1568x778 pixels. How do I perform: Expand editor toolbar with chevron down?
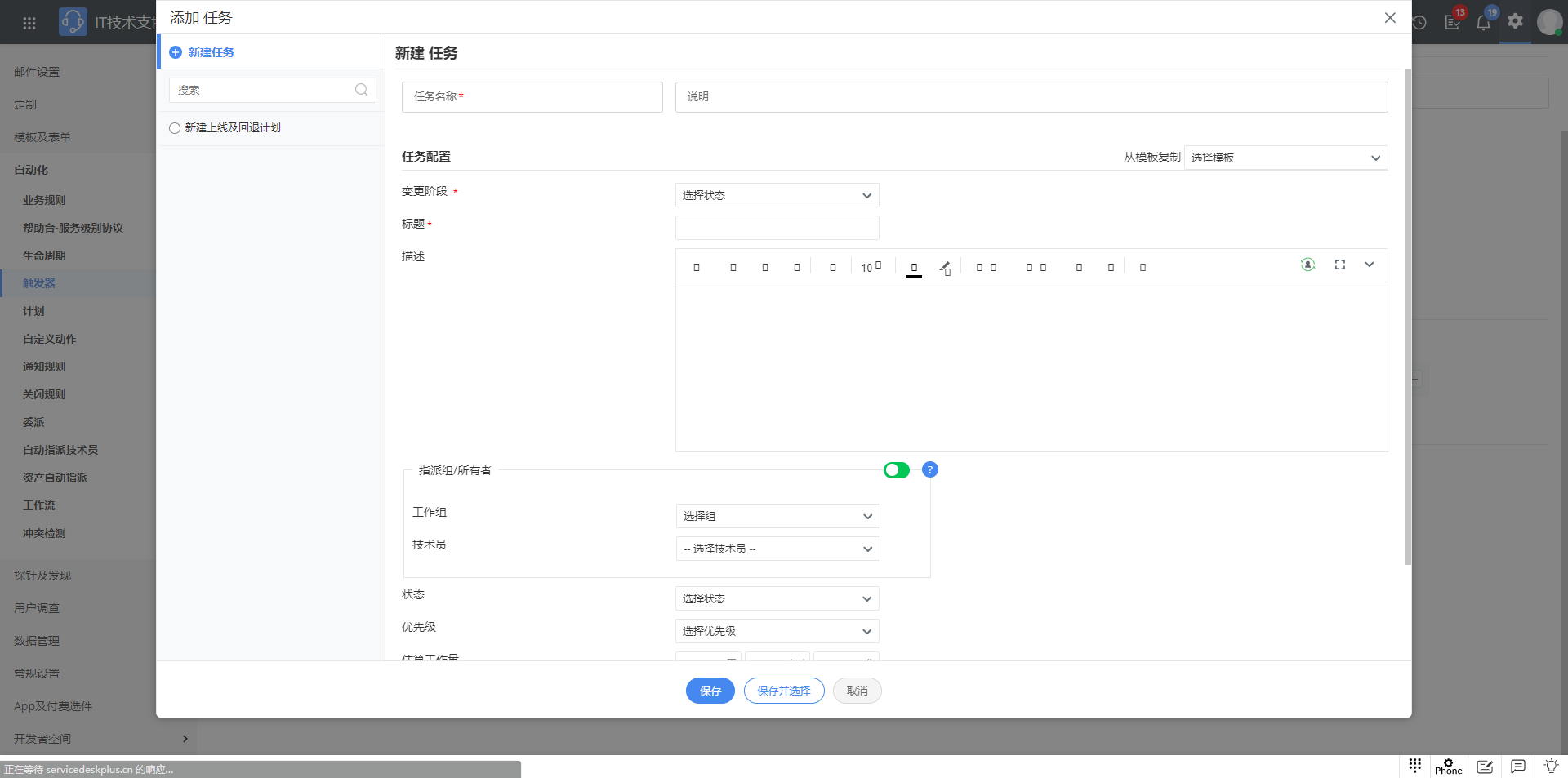click(x=1370, y=265)
